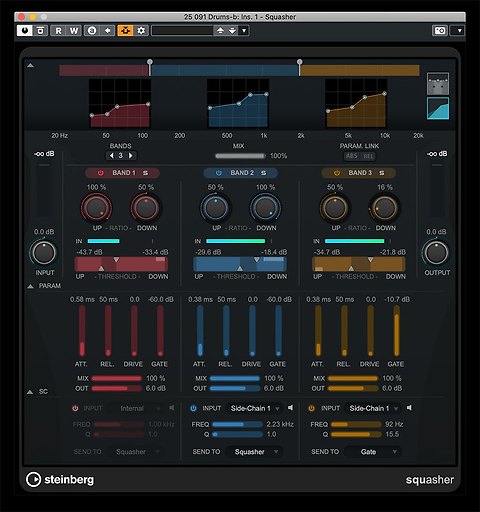Select the blue Band 2 curve graph
Screen dimensions: 480x512
click(x=238, y=103)
